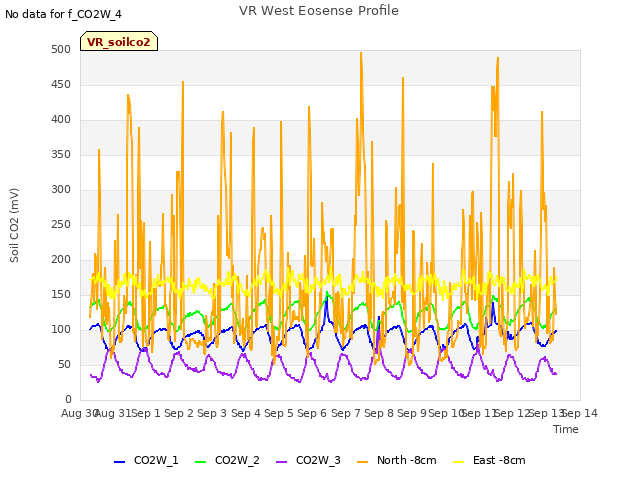This screenshot has height=480, width=640.
Task: Select the North -8cm legend entry
Action: click(397, 460)
